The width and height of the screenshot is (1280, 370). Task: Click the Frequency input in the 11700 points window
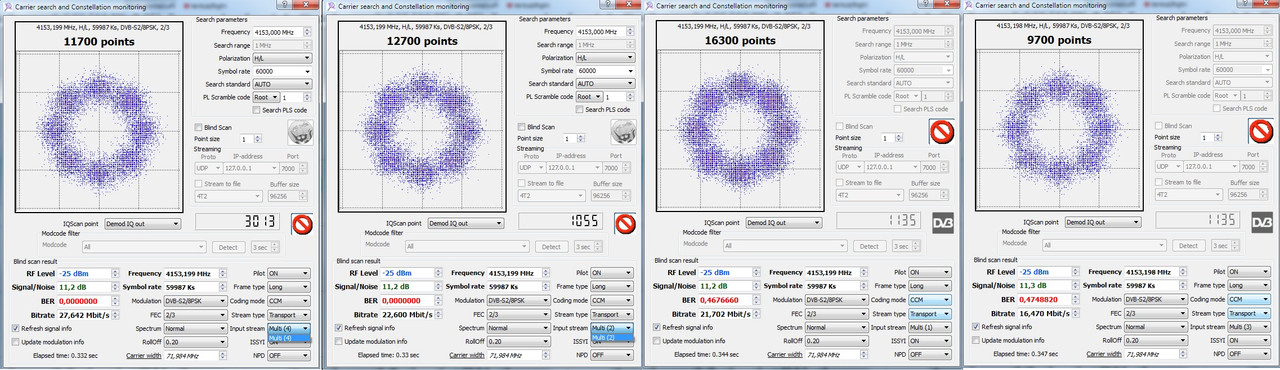(x=283, y=32)
